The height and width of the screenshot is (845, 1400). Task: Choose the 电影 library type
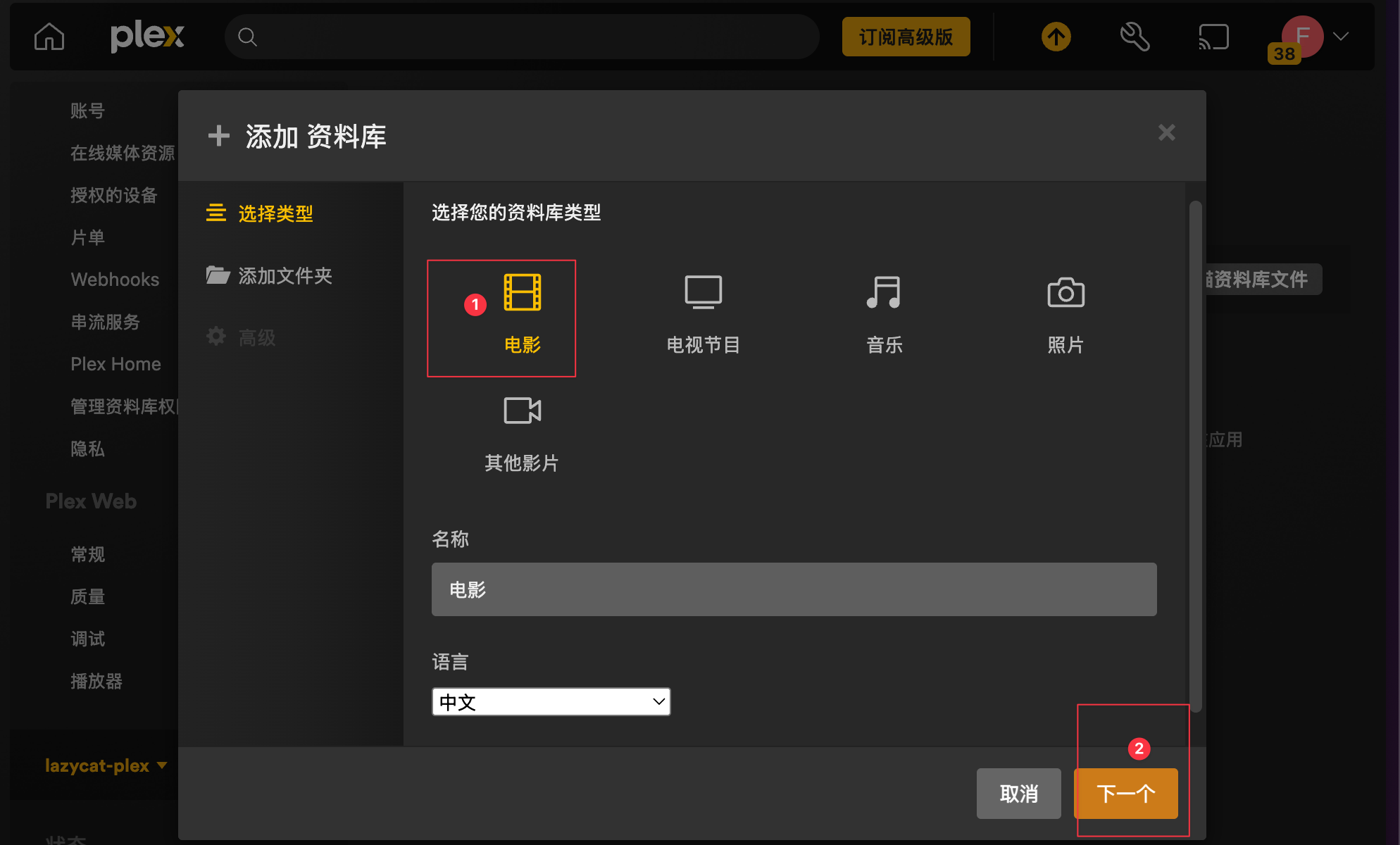coord(523,314)
